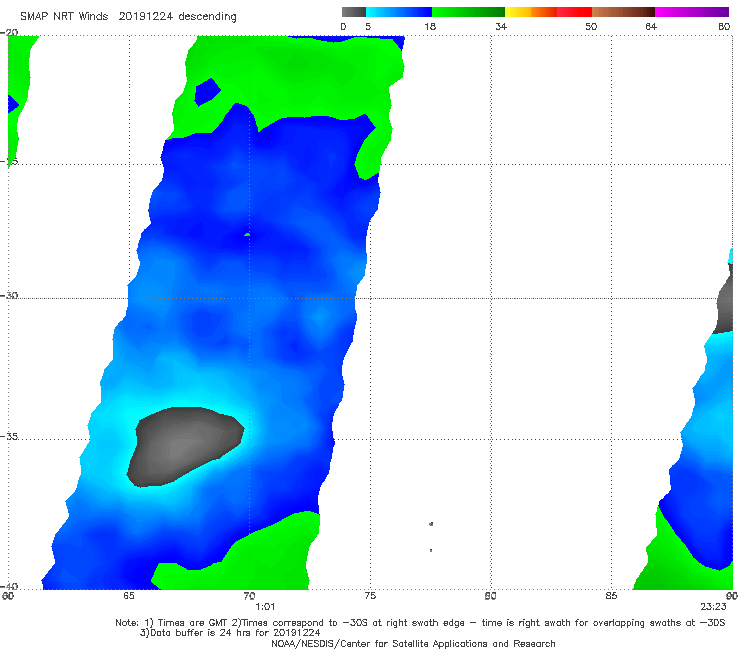Click the red segment of the color bar

pos(574,12)
